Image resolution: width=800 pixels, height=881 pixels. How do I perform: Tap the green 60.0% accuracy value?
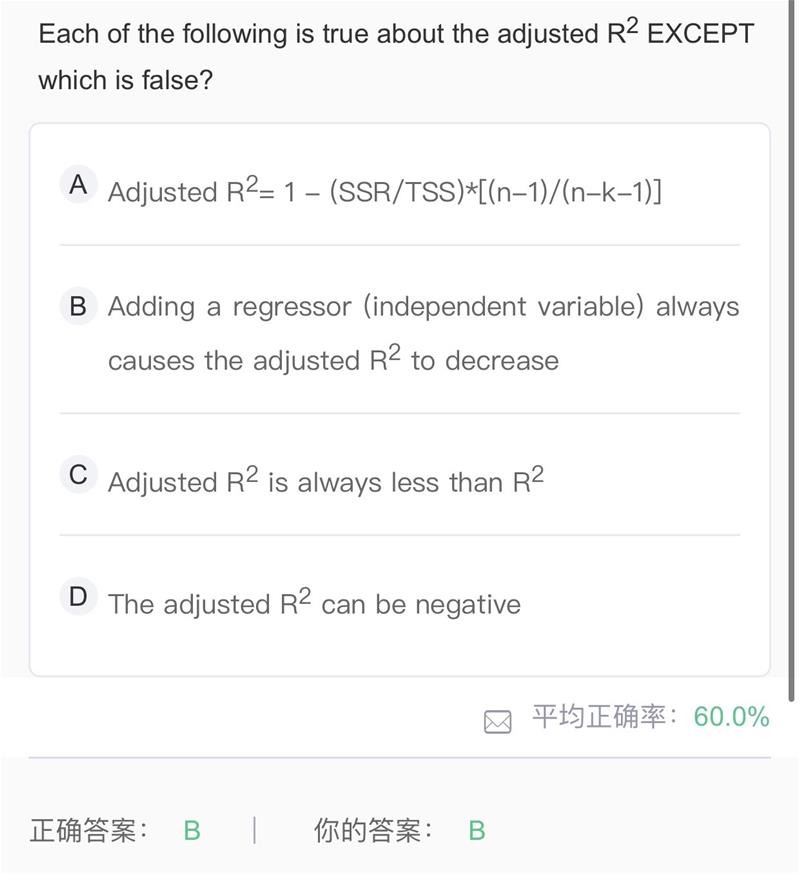click(x=731, y=717)
